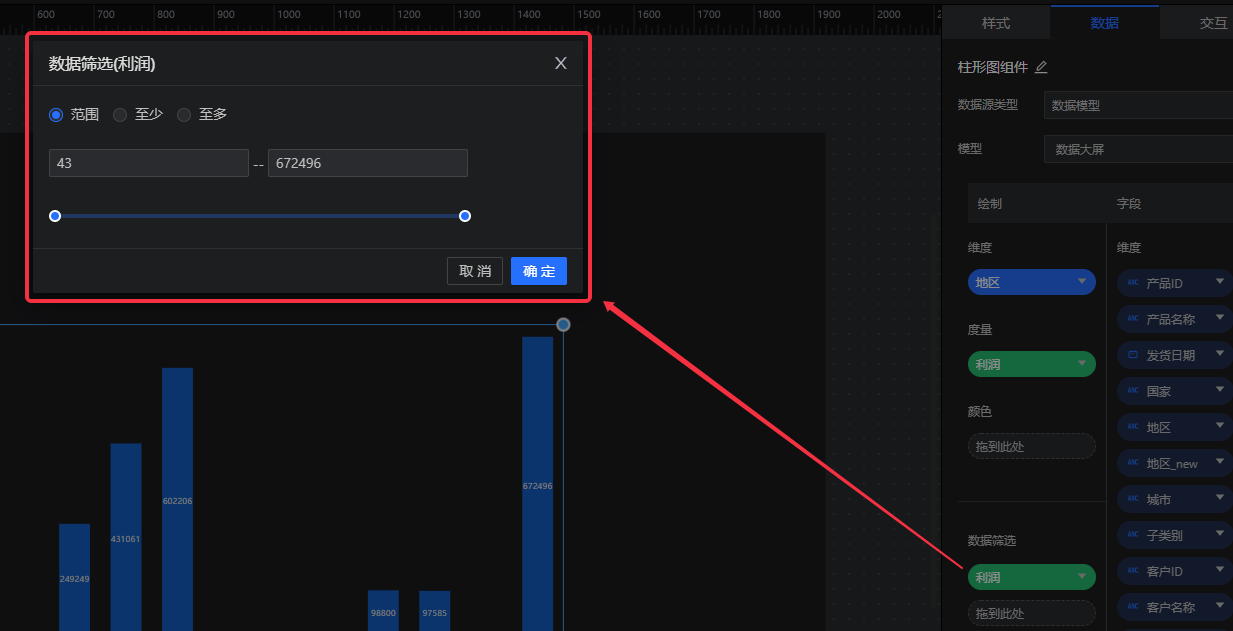Expand the 利润 measure pill dropdown under 度量
1233x631 pixels.
coord(1081,364)
